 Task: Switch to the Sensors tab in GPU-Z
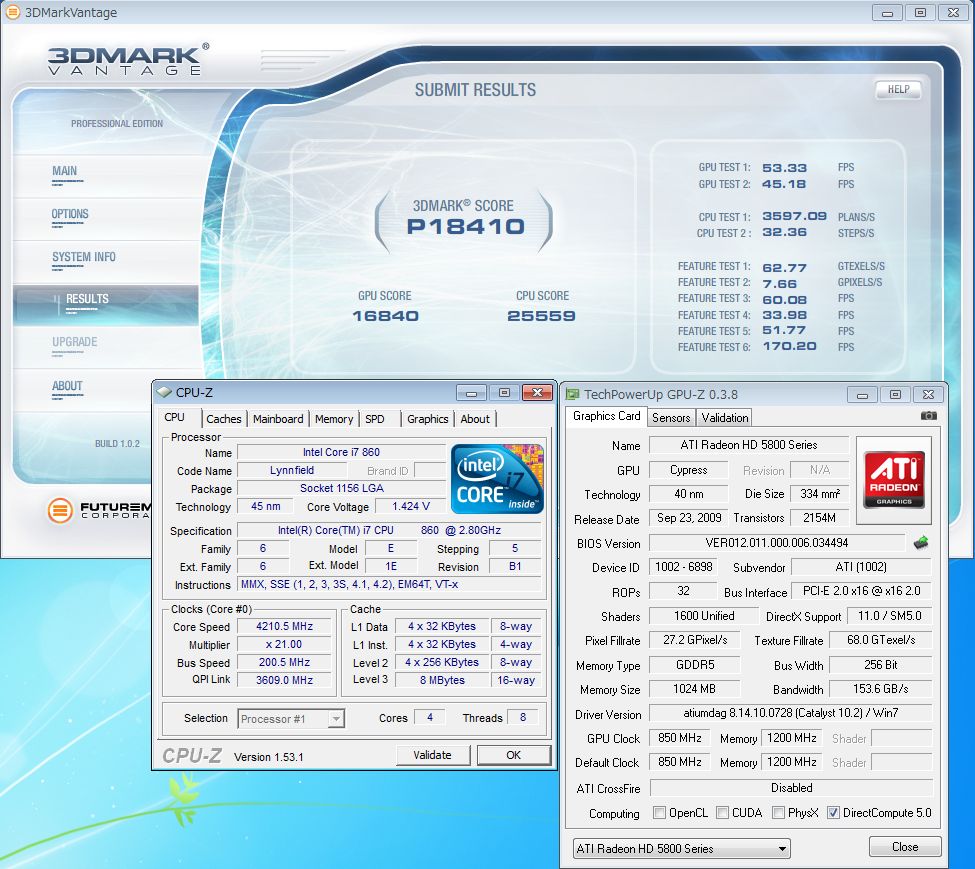[x=670, y=418]
